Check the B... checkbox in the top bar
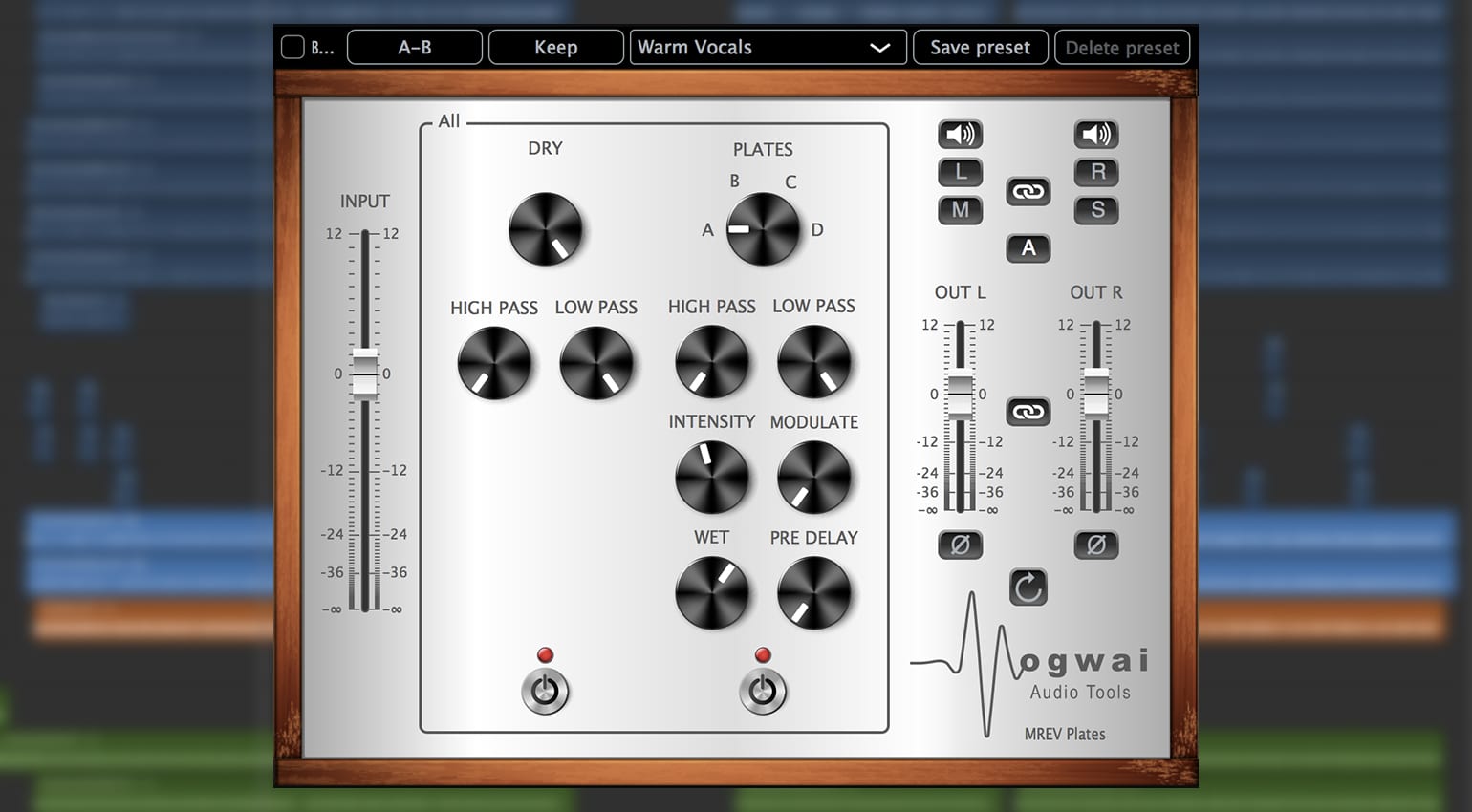This screenshot has height=812, width=1472. pyautogui.click(x=292, y=46)
